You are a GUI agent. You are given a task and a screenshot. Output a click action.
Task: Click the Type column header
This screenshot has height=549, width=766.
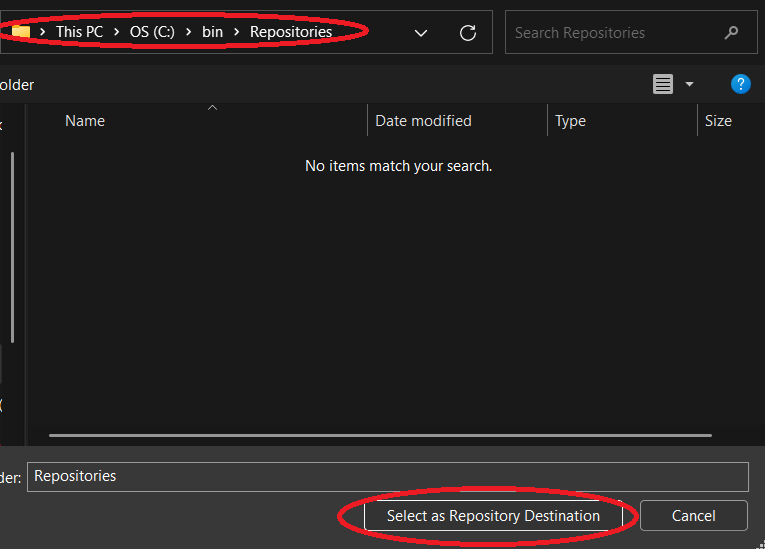click(x=570, y=121)
